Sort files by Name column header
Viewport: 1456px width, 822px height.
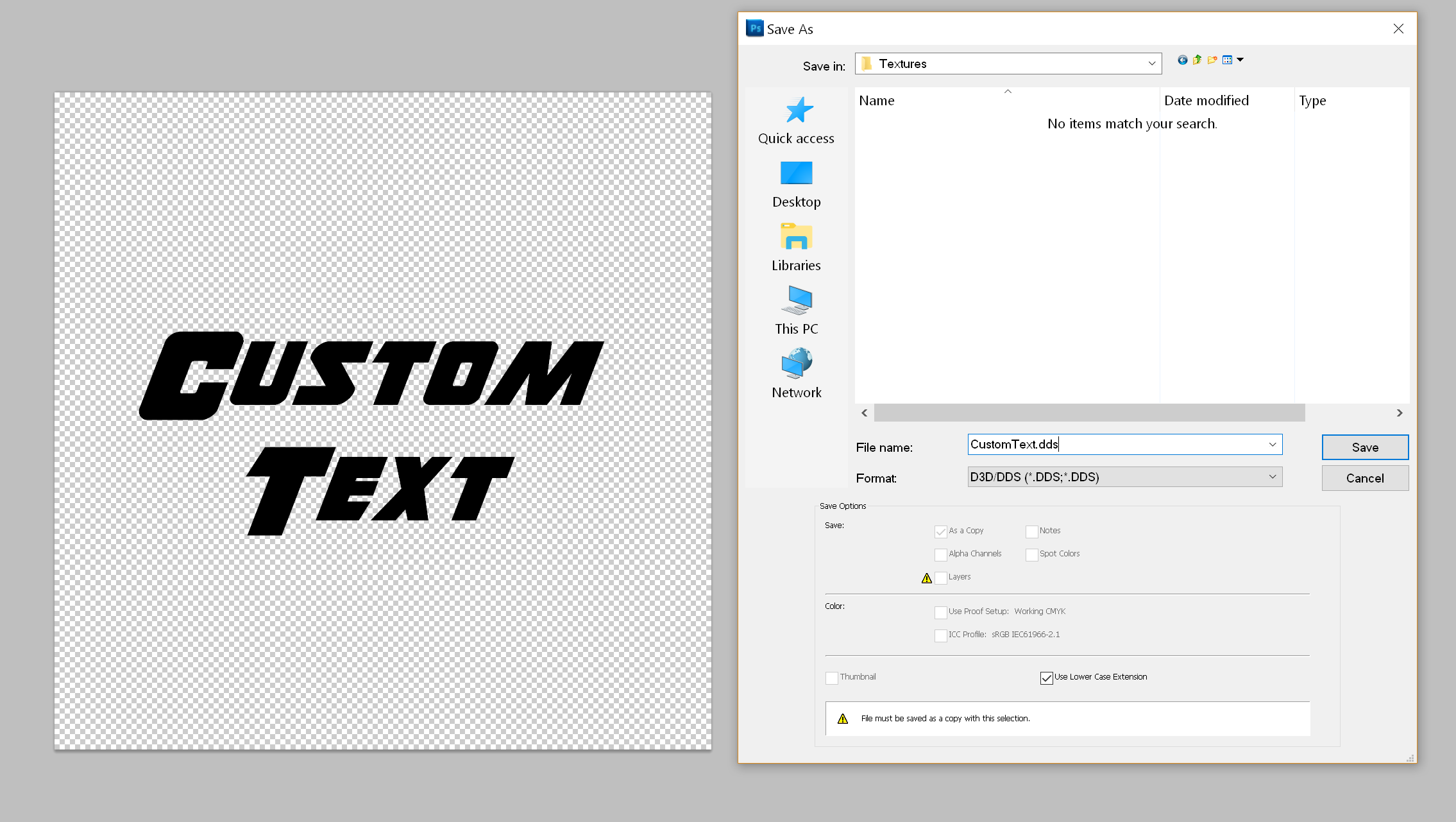[877, 101]
